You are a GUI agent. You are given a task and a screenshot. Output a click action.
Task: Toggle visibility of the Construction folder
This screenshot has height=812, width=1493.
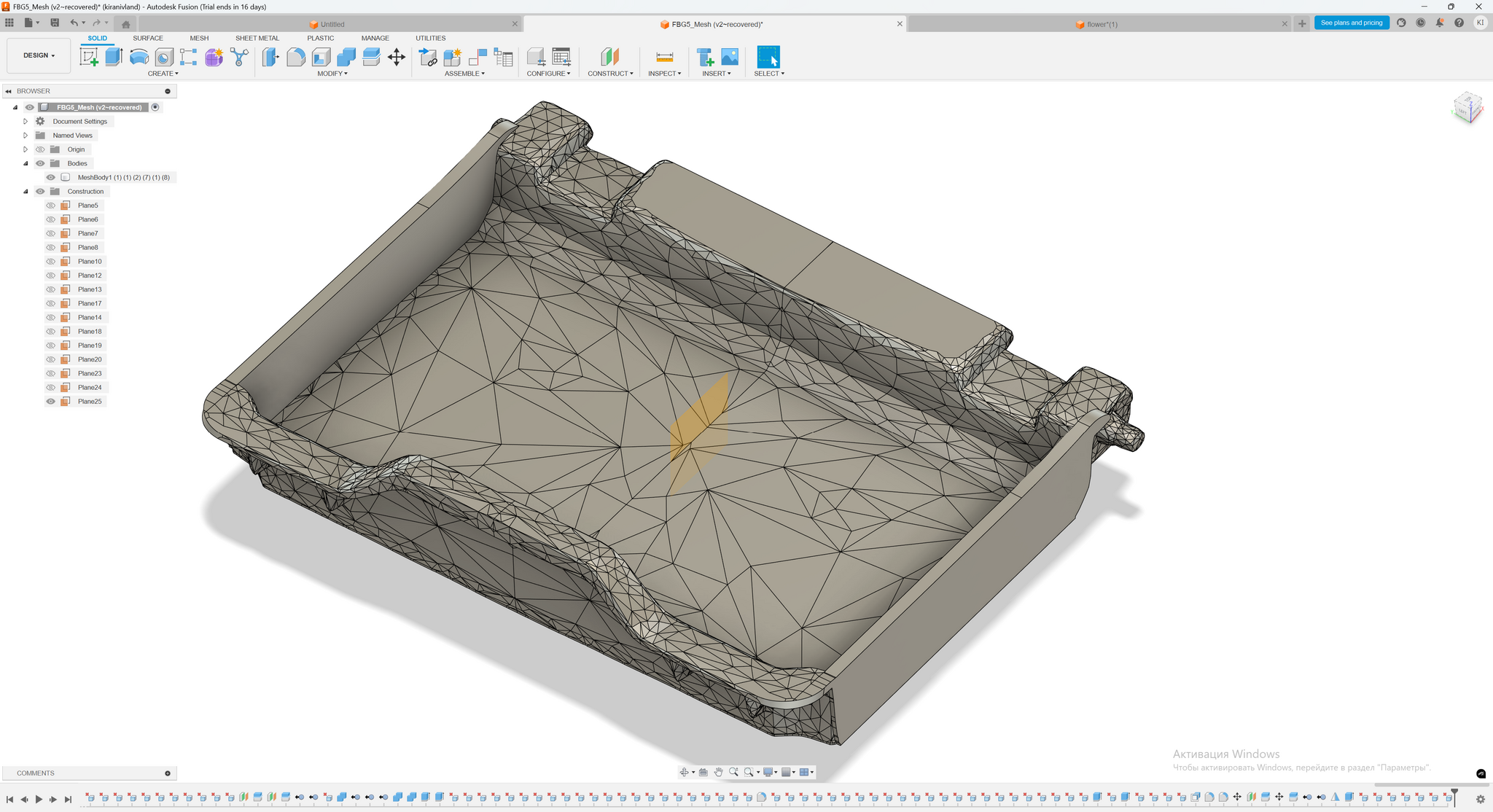point(41,192)
